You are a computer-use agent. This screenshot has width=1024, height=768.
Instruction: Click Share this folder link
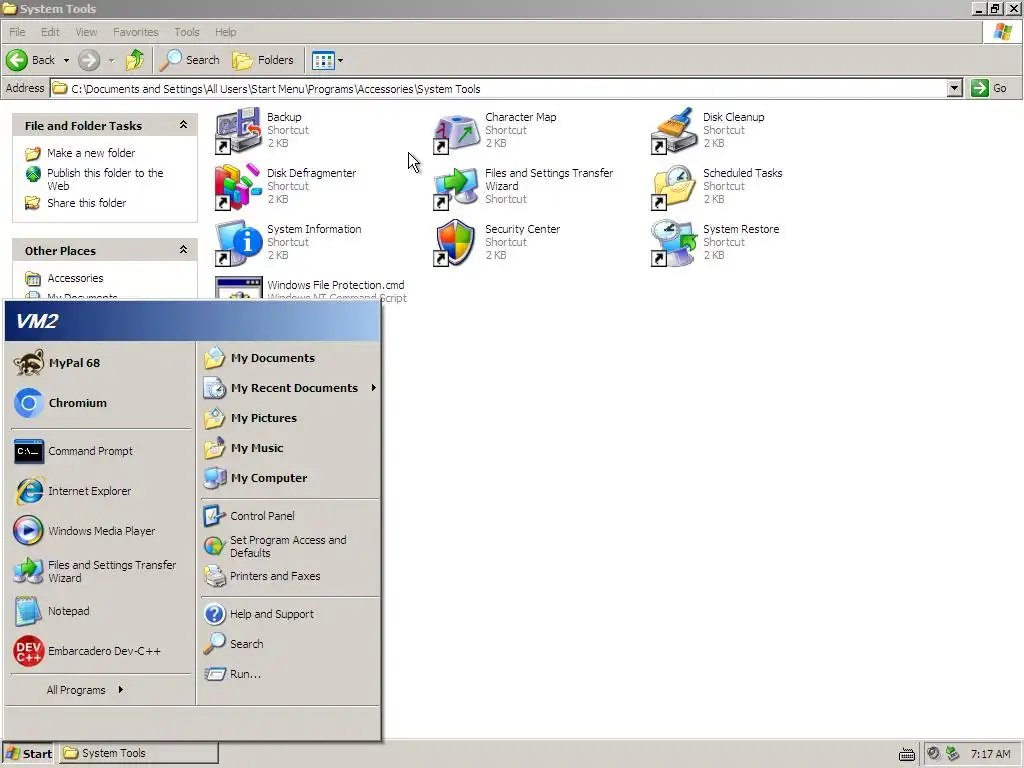86,203
